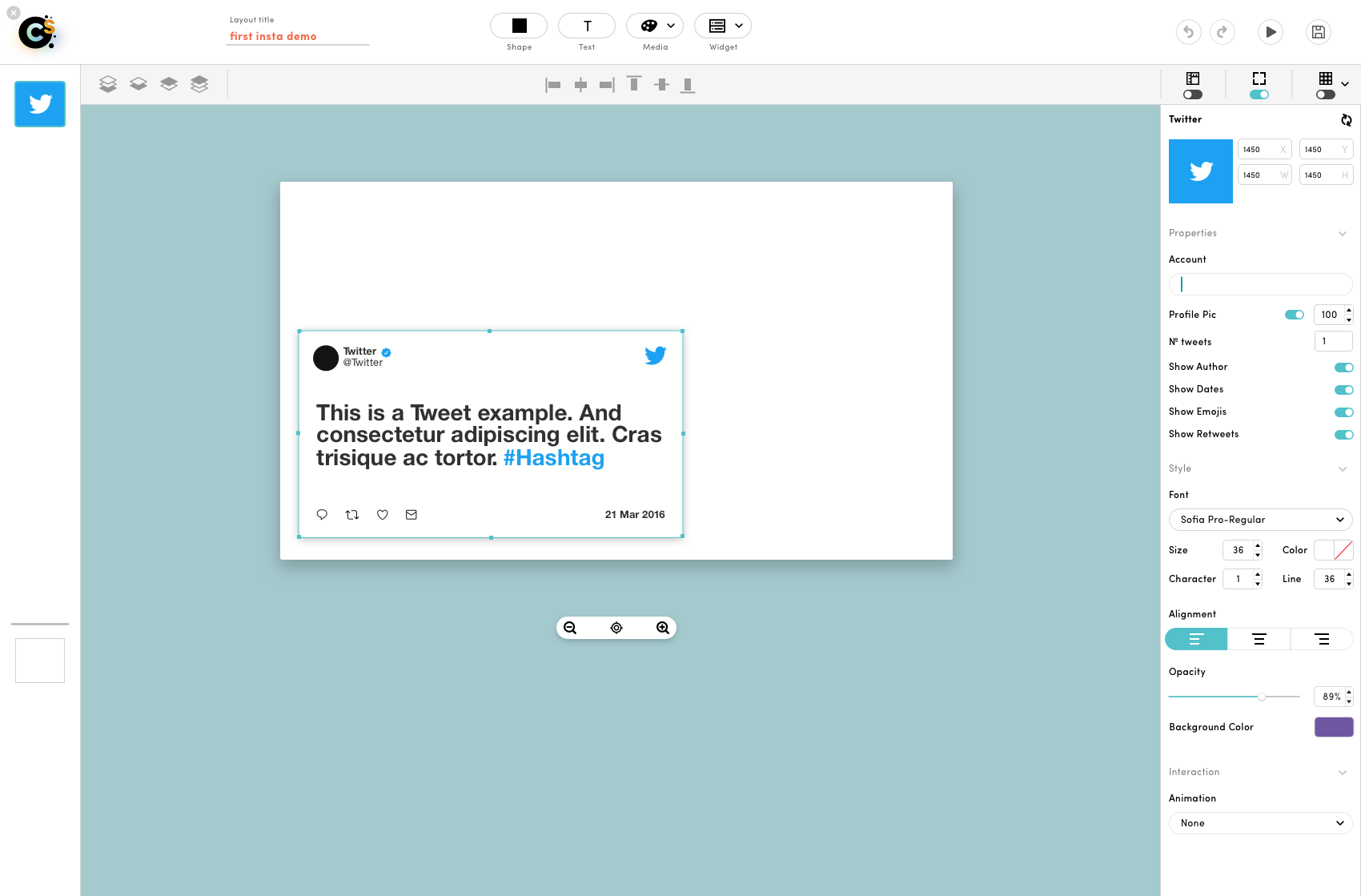
Task: Click the blank thumbnail in left sidebar
Action: 40,661
